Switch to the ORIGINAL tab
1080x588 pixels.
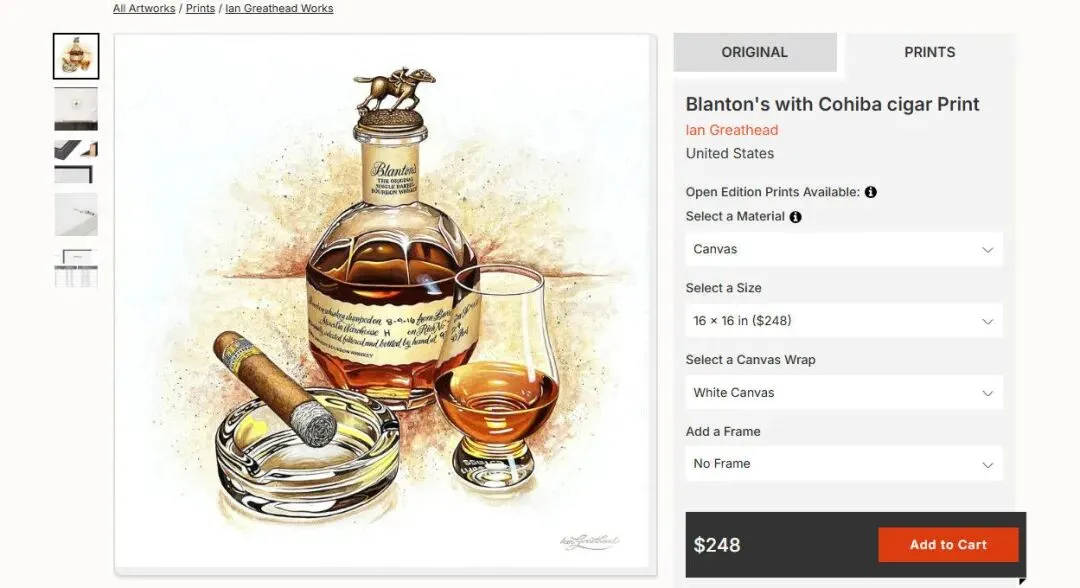pos(755,52)
